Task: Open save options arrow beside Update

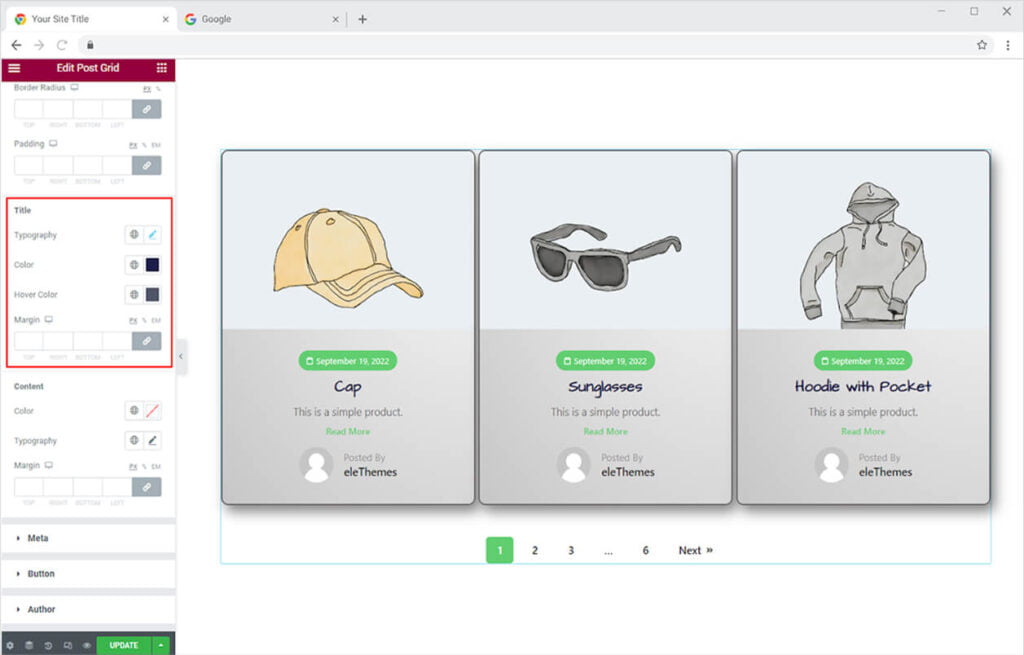Action: click(x=161, y=645)
